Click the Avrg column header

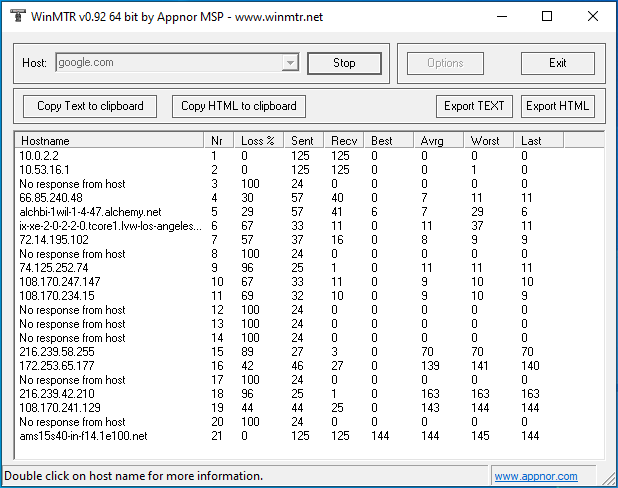[439, 141]
